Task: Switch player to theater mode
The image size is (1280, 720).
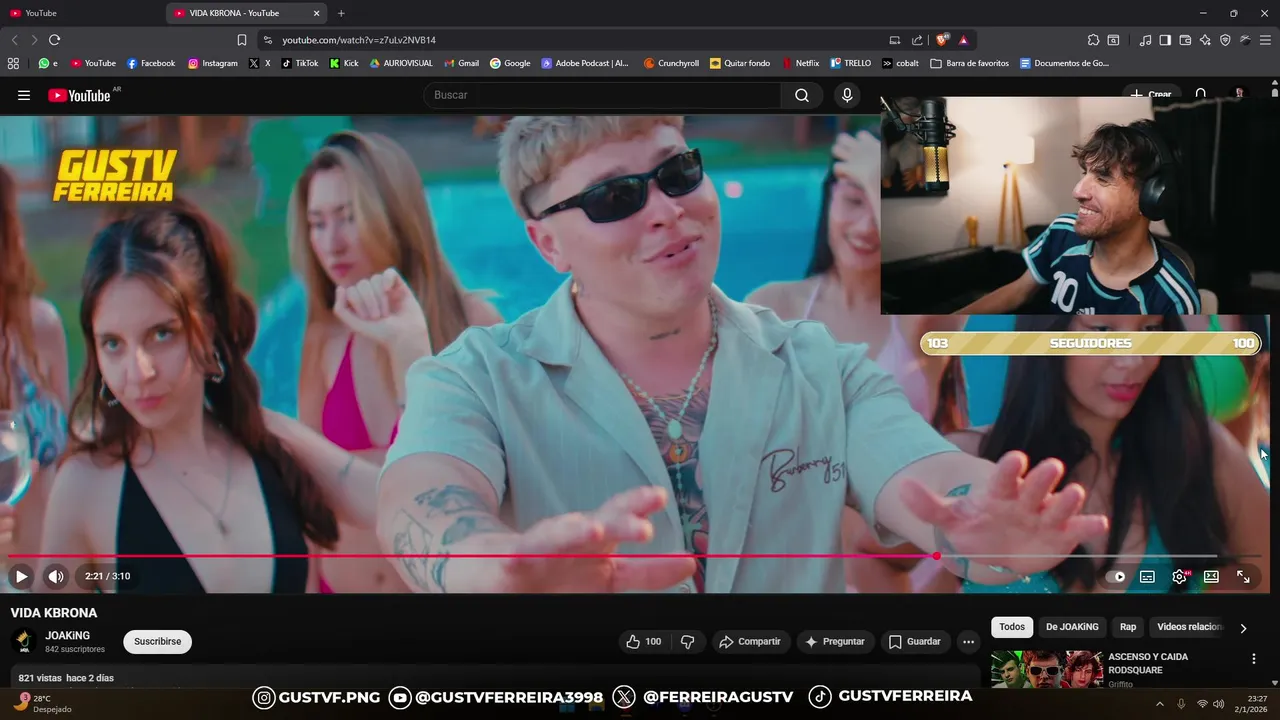Action: (1211, 576)
